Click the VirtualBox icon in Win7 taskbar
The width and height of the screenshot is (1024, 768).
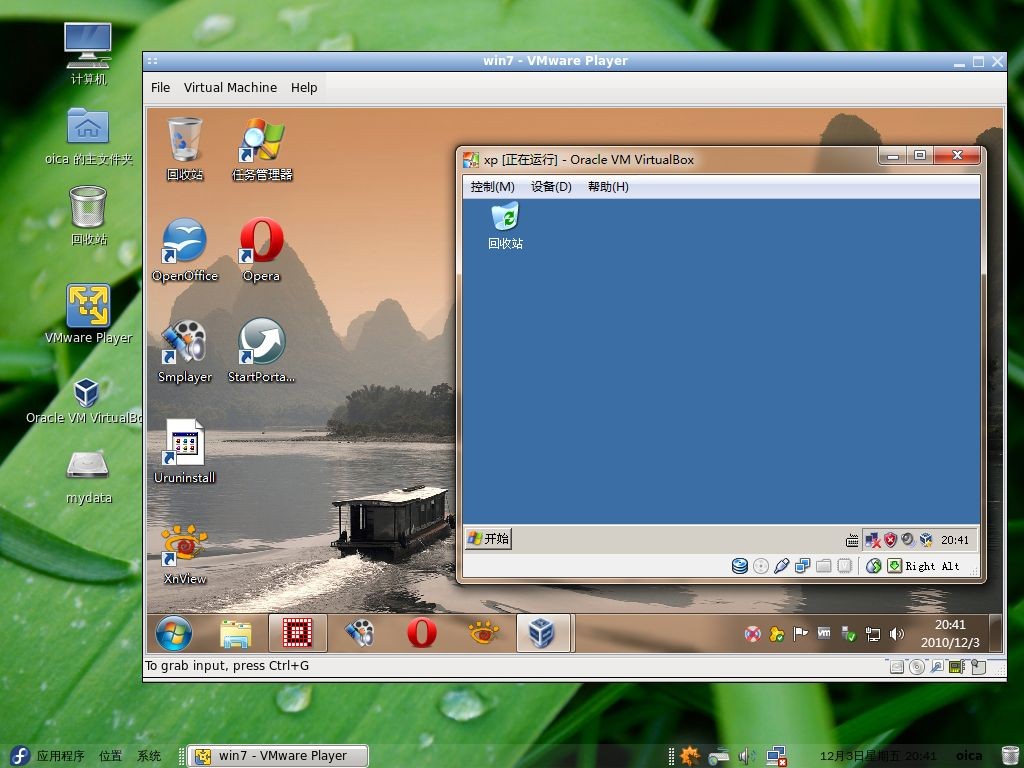(x=541, y=633)
